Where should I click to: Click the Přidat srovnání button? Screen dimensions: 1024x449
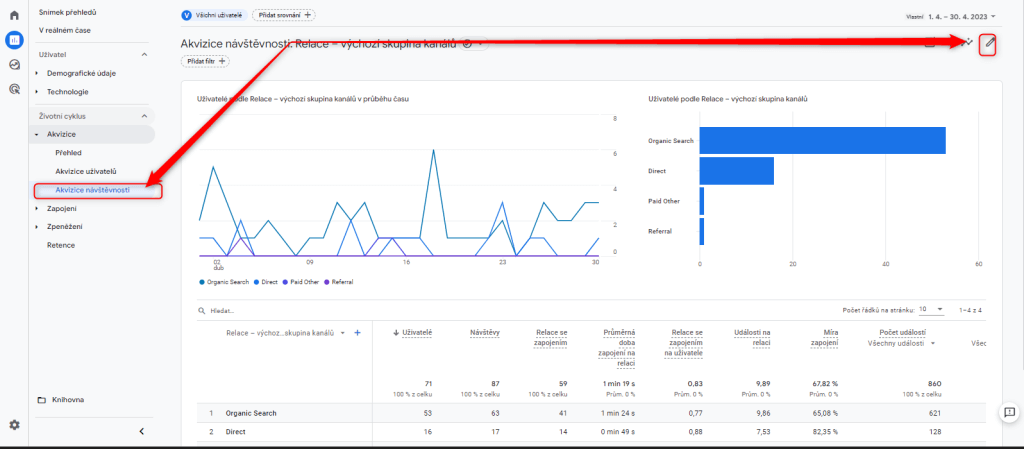(283, 15)
